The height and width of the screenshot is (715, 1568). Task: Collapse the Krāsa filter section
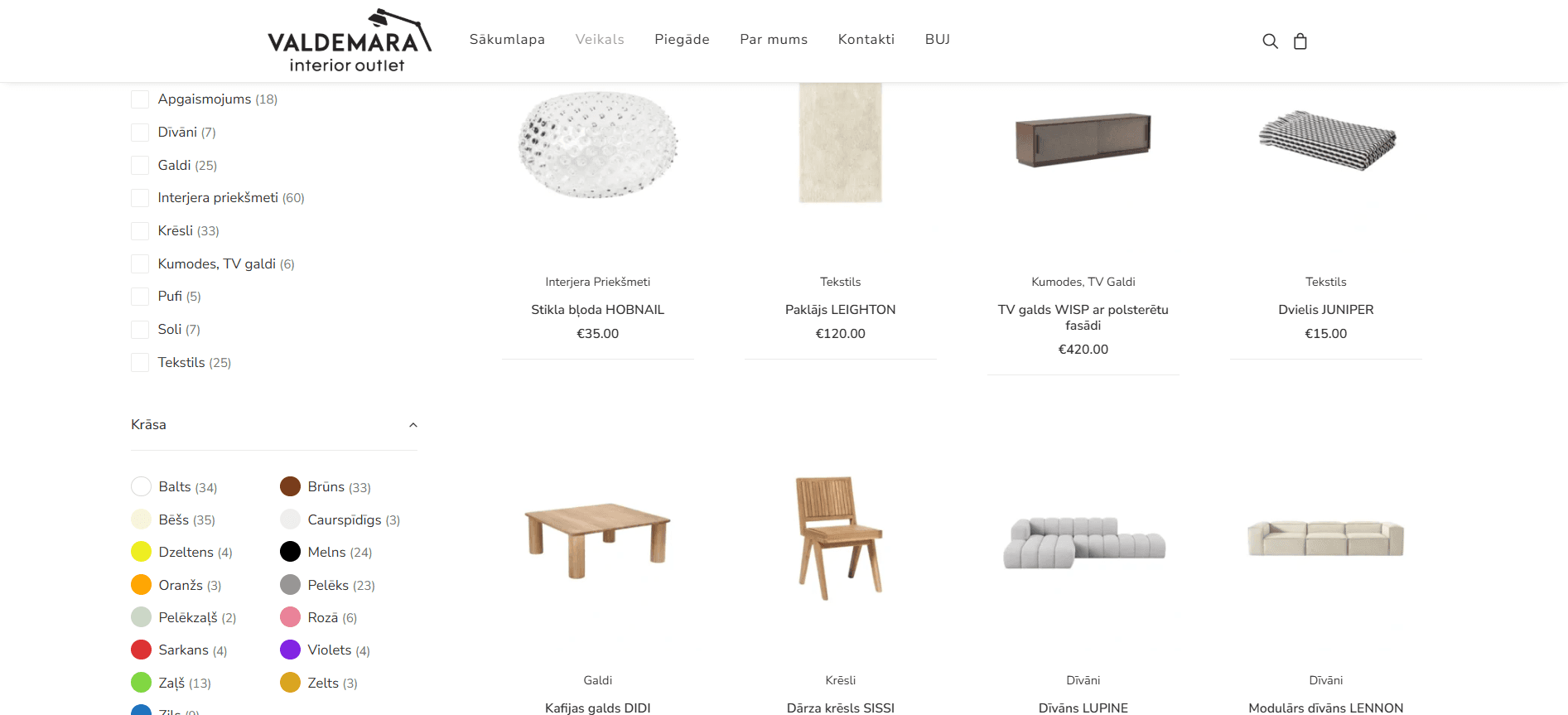coord(413,425)
